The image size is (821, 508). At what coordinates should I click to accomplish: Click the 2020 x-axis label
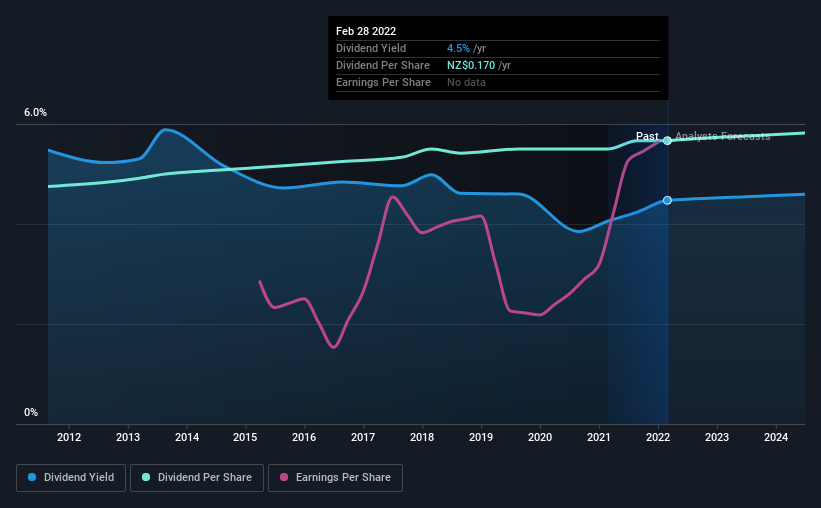click(x=540, y=437)
